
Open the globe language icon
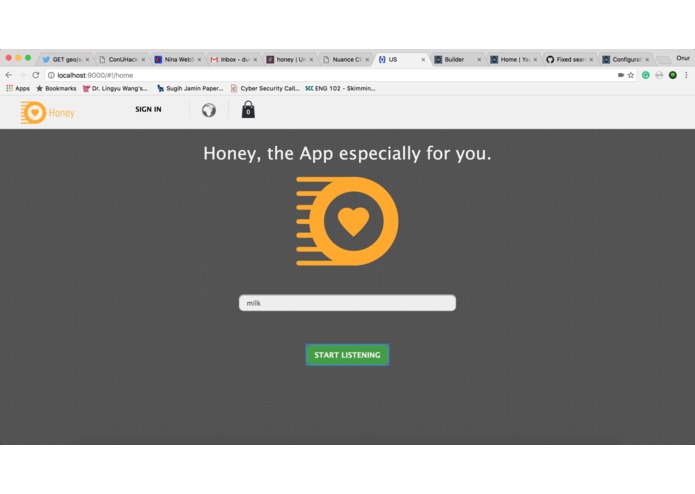coord(209,110)
